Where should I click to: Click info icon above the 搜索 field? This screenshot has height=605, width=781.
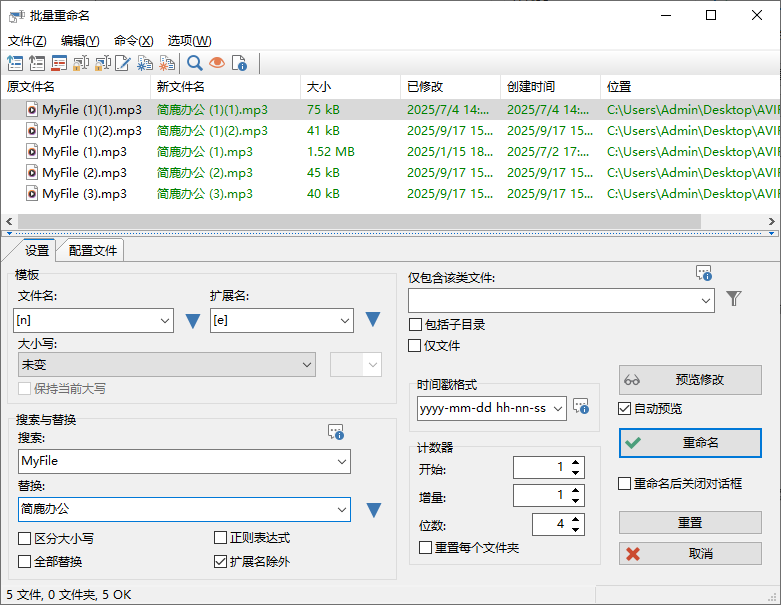pos(336,432)
